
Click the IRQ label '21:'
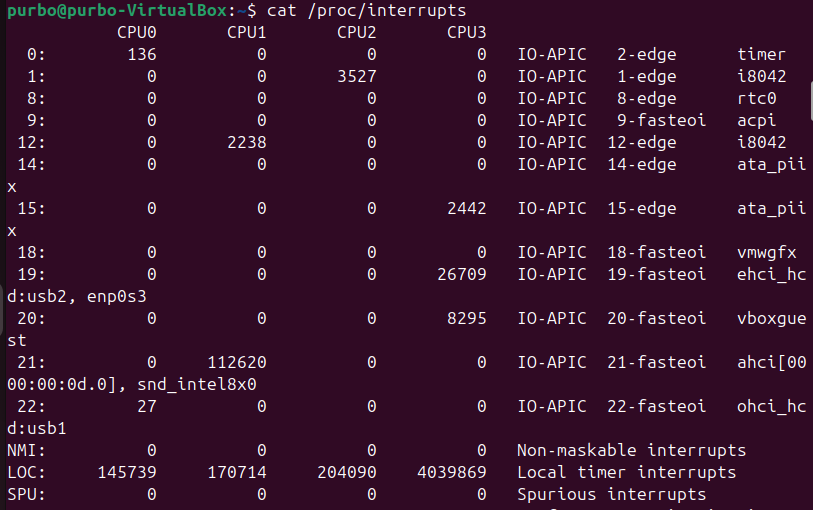(31, 362)
